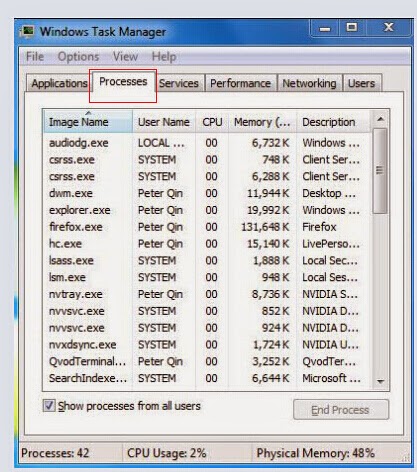This screenshot has width=417, height=472.
Task: Switch to the Applications tab
Action: [58, 83]
